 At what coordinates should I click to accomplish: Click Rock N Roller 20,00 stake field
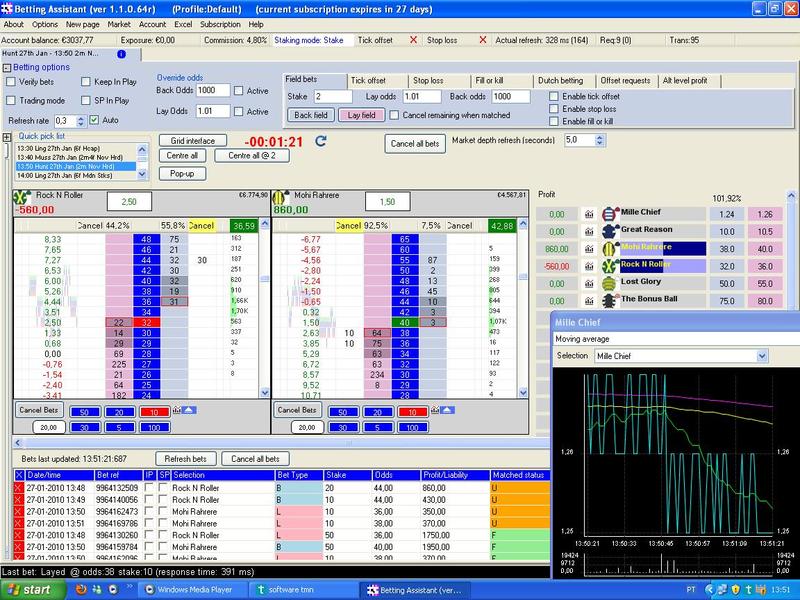pyautogui.click(x=49, y=428)
